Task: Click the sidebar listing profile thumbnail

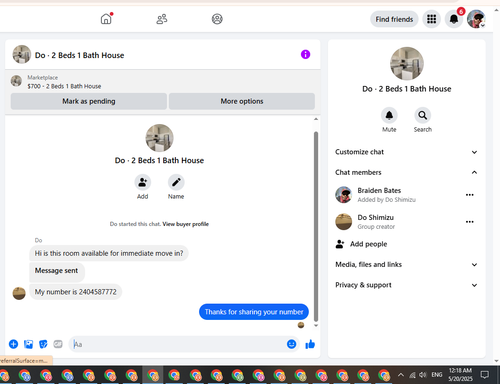Action: (x=407, y=63)
